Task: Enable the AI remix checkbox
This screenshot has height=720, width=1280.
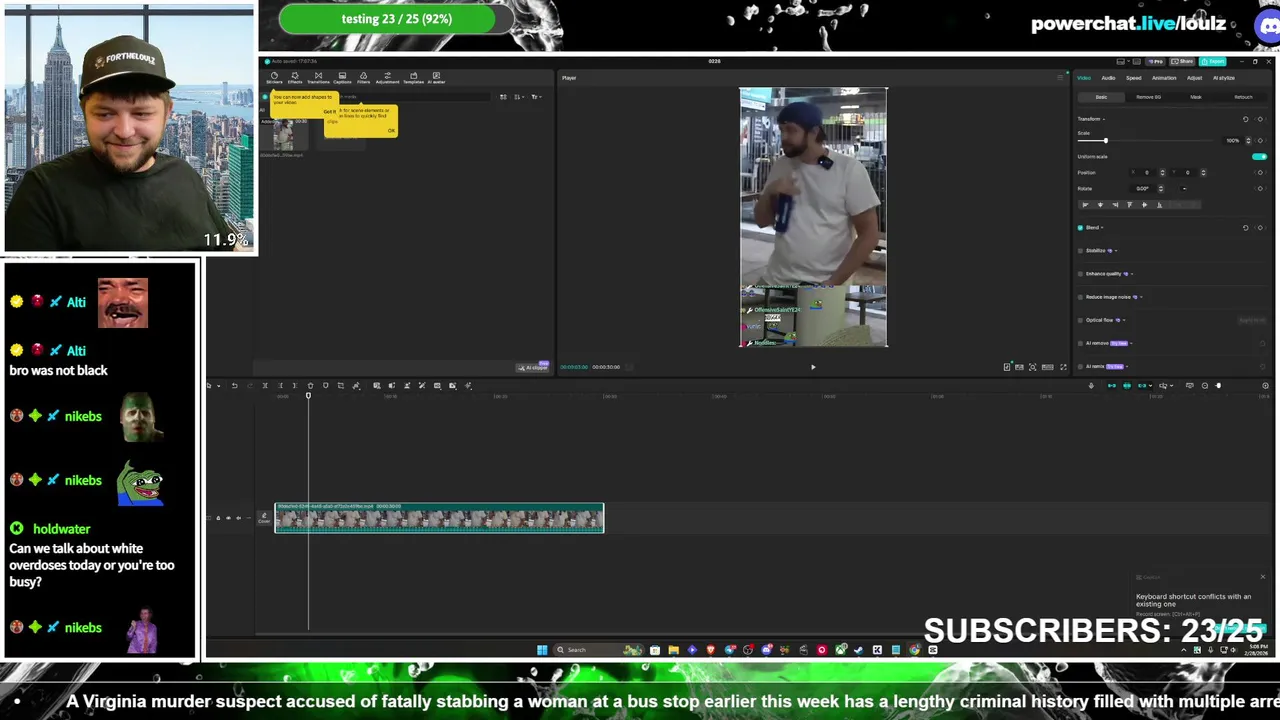Action: click(x=1080, y=367)
